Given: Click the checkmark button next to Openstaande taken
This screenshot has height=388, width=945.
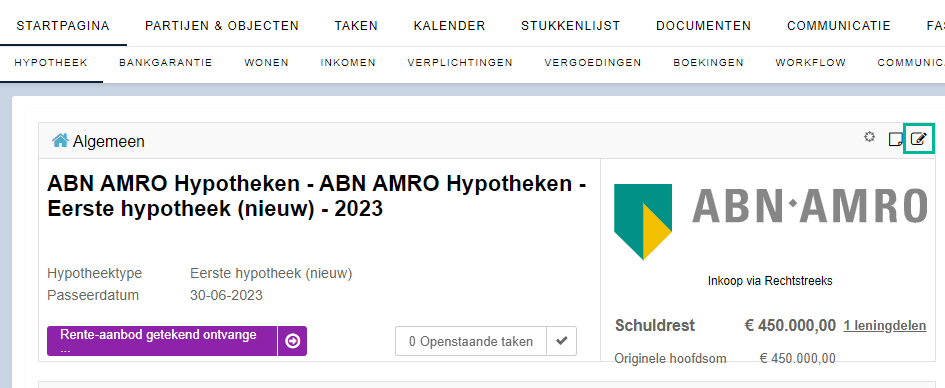Looking at the screenshot, I should tap(562, 341).
